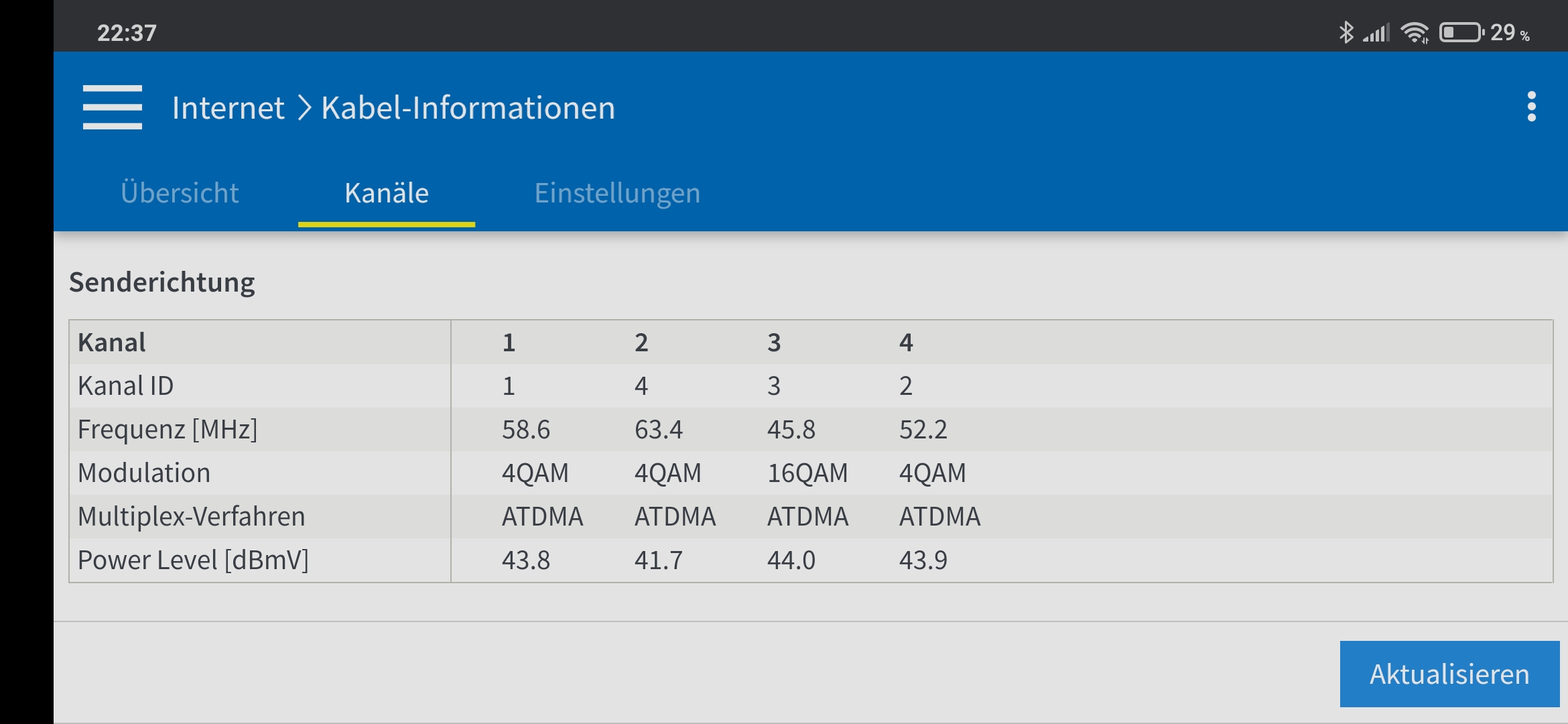This screenshot has height=724, width=1568.
Task: Tap the Bluetooth status icon
Action: [x=1346, y=32]
